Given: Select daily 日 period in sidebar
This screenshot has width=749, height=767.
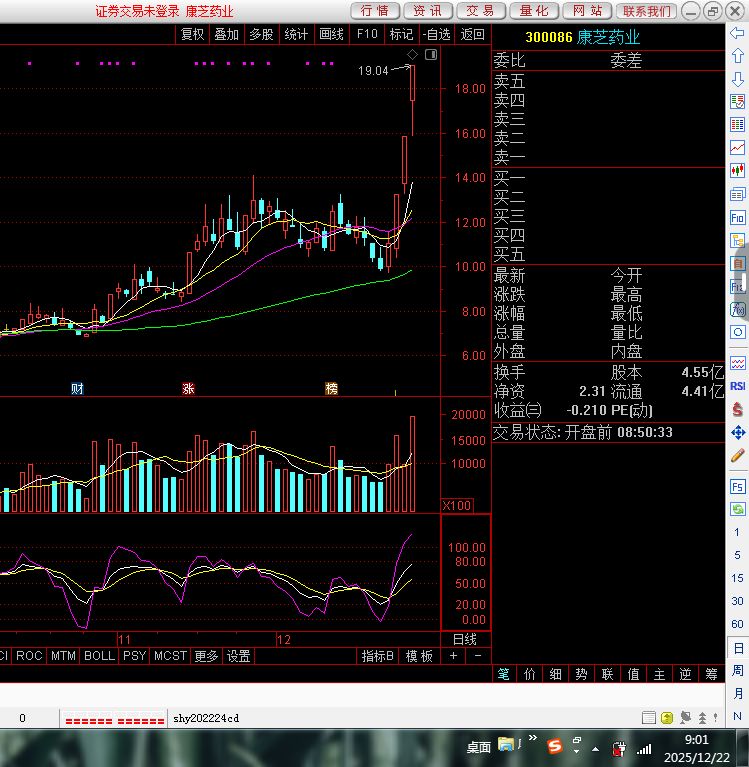Looking at the screenshot, I should click(x=738, y=648).
